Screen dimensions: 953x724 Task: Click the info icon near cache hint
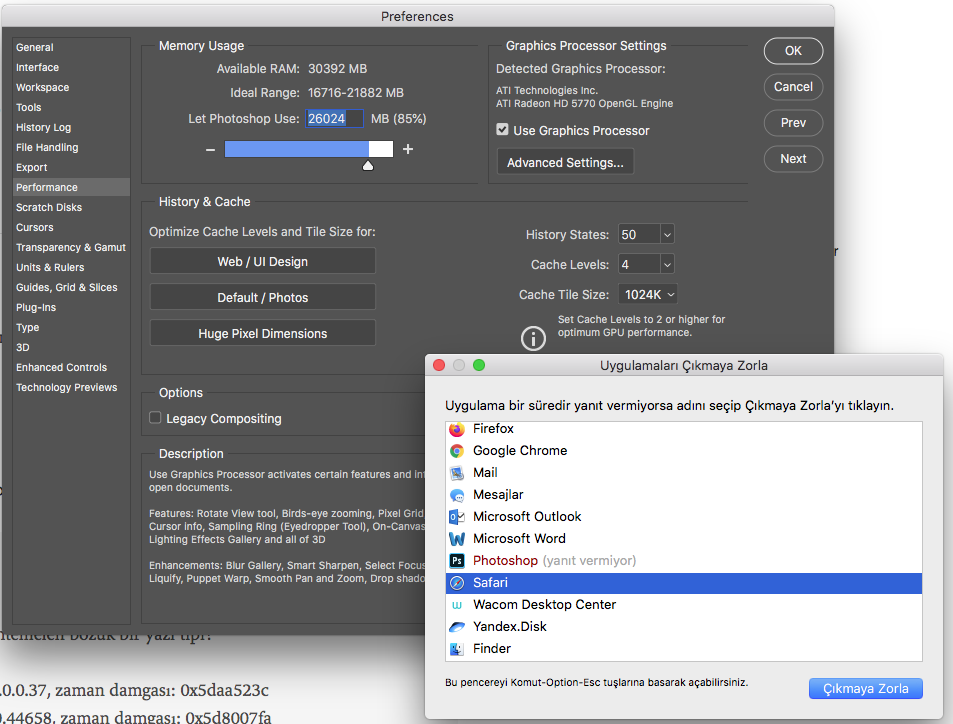pyautogui.click(x=533, y=339)
